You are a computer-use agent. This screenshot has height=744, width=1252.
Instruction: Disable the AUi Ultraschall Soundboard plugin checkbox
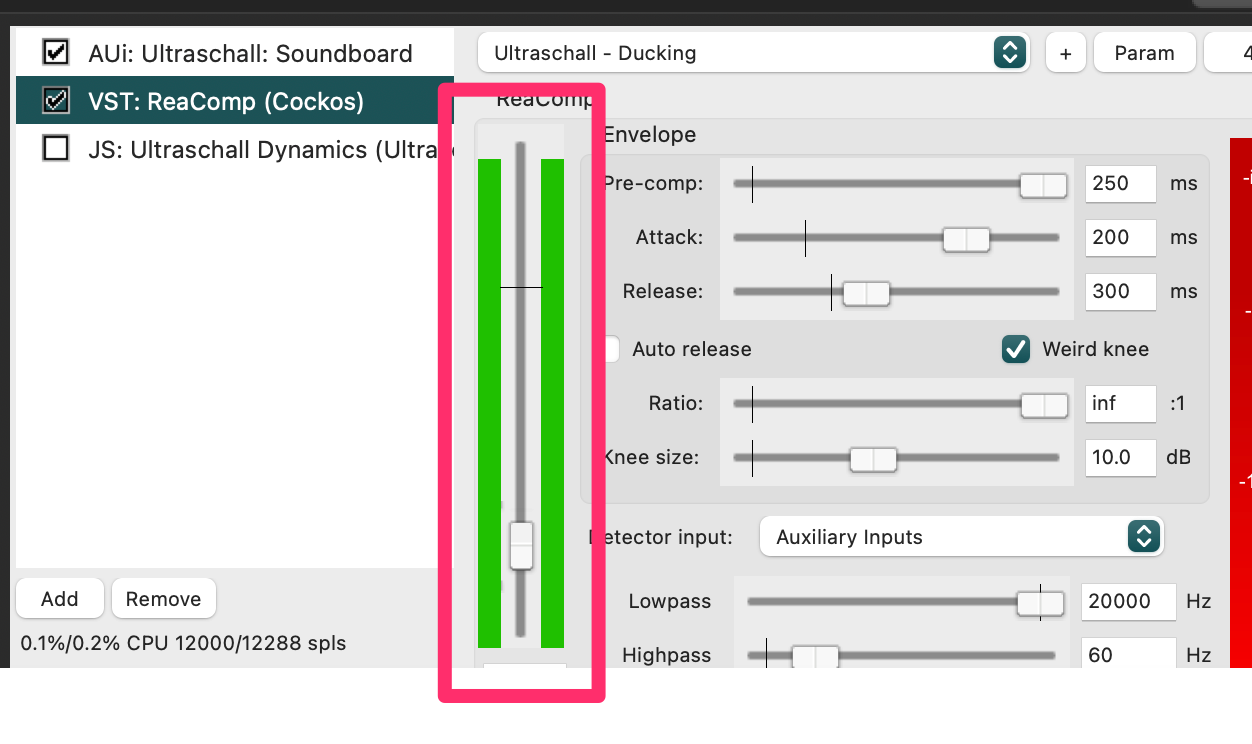(x=56, y=53)
